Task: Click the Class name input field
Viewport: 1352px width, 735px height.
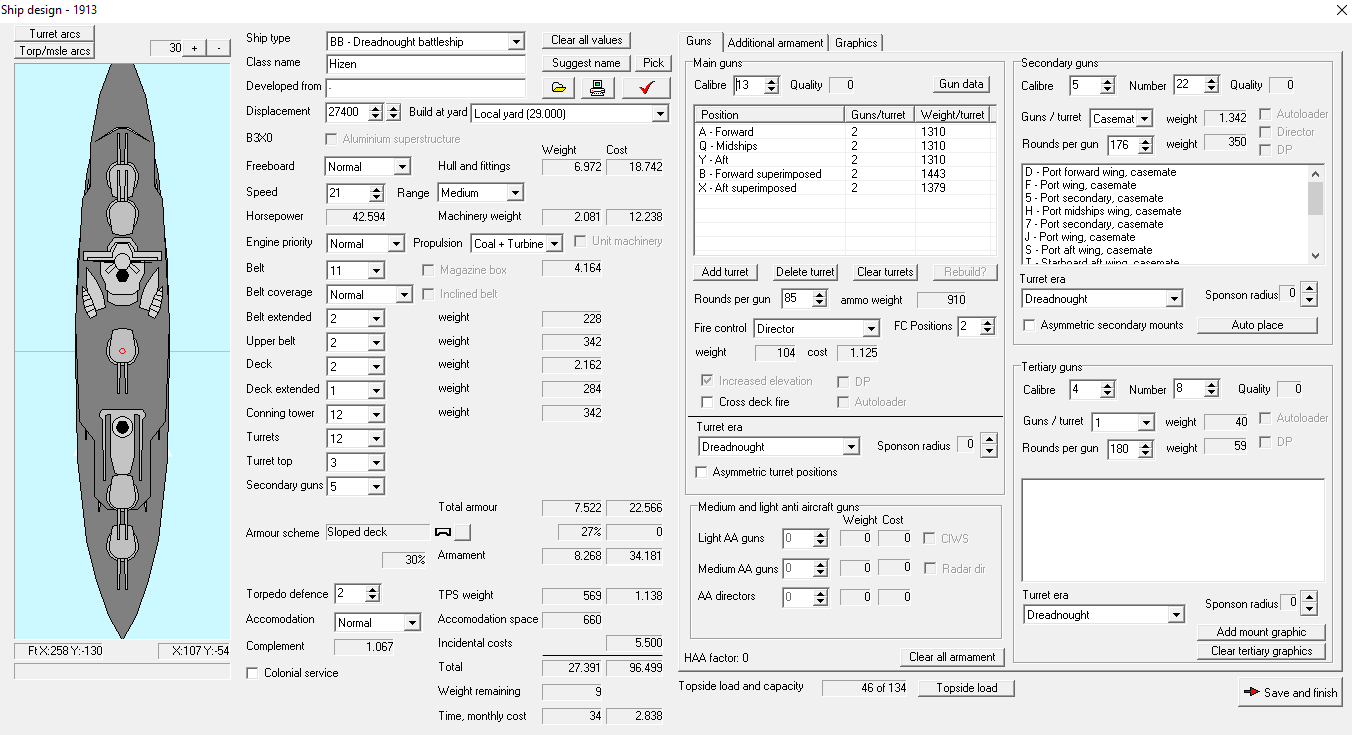Action: pyautogui.click(x=425, y=63)
